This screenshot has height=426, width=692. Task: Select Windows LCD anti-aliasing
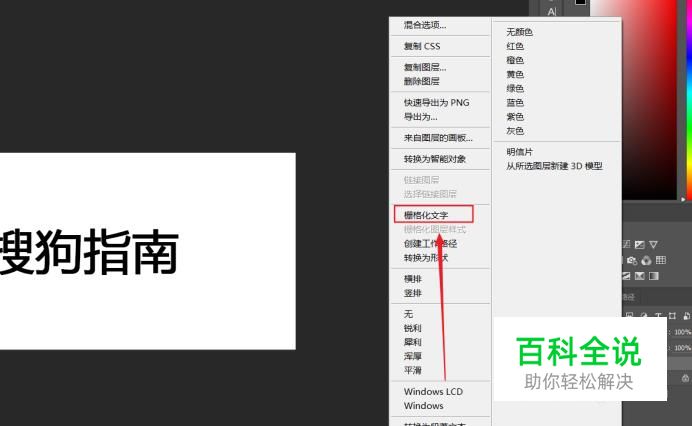pyautogui.click(x=433, y=392)
